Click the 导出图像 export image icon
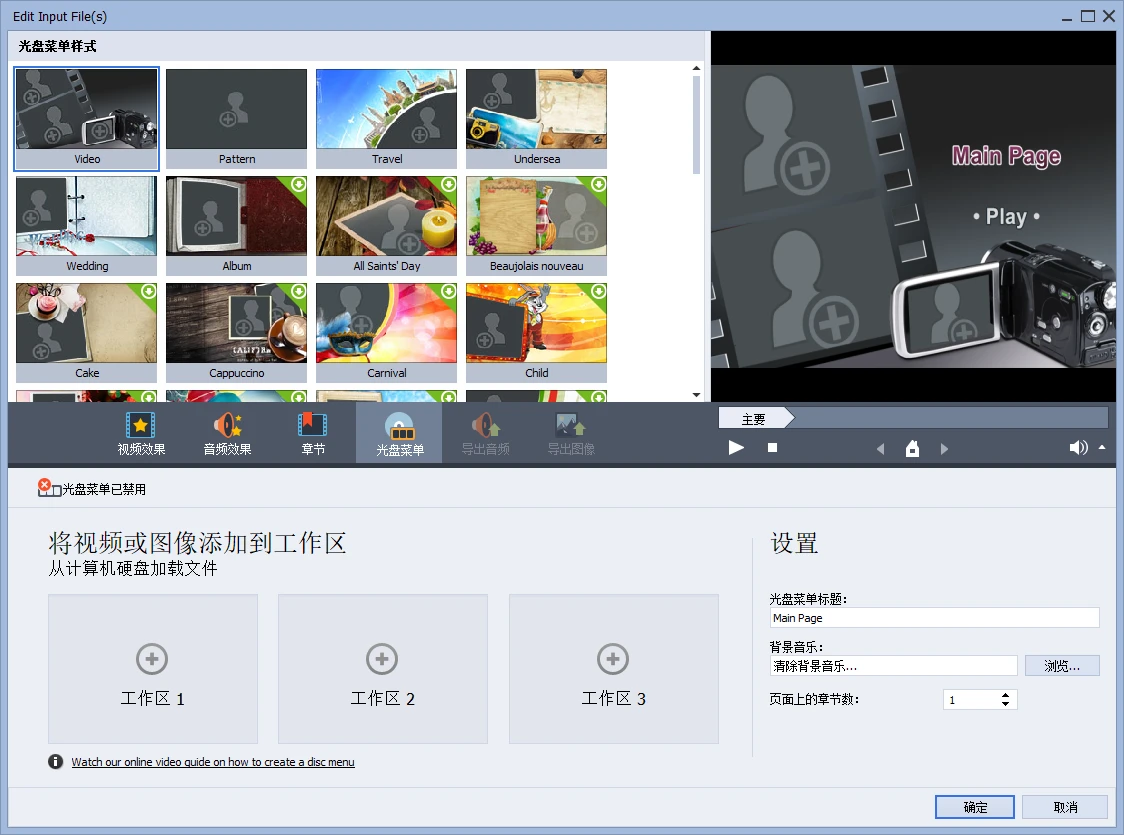 coord(571,425)
